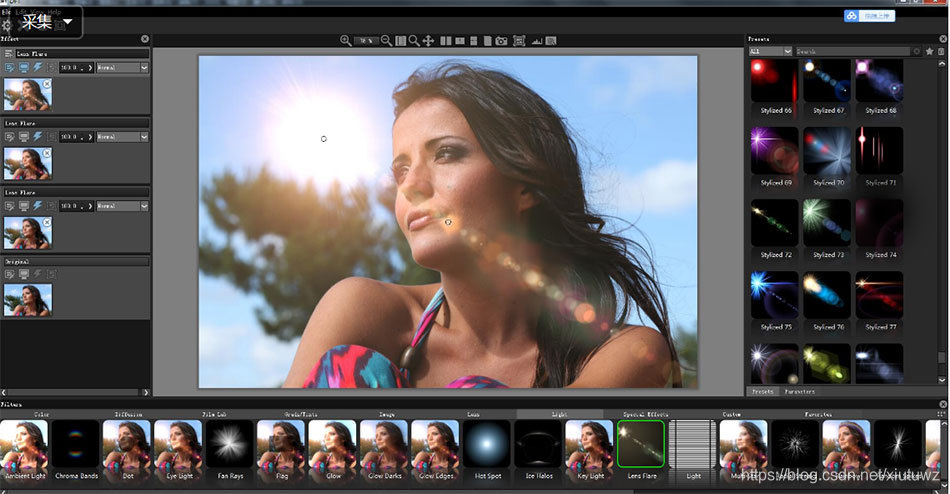950x494 pixels.
Task: Toggle lightning enable on first Lens Flare layer
Action: pyautogui.click(x=38, y=68)
